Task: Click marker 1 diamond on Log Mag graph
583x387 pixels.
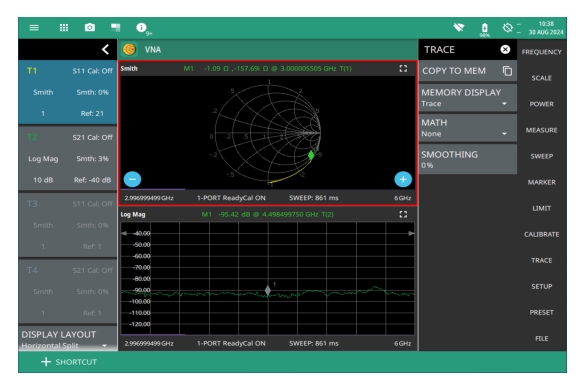Action: point(268,290)
